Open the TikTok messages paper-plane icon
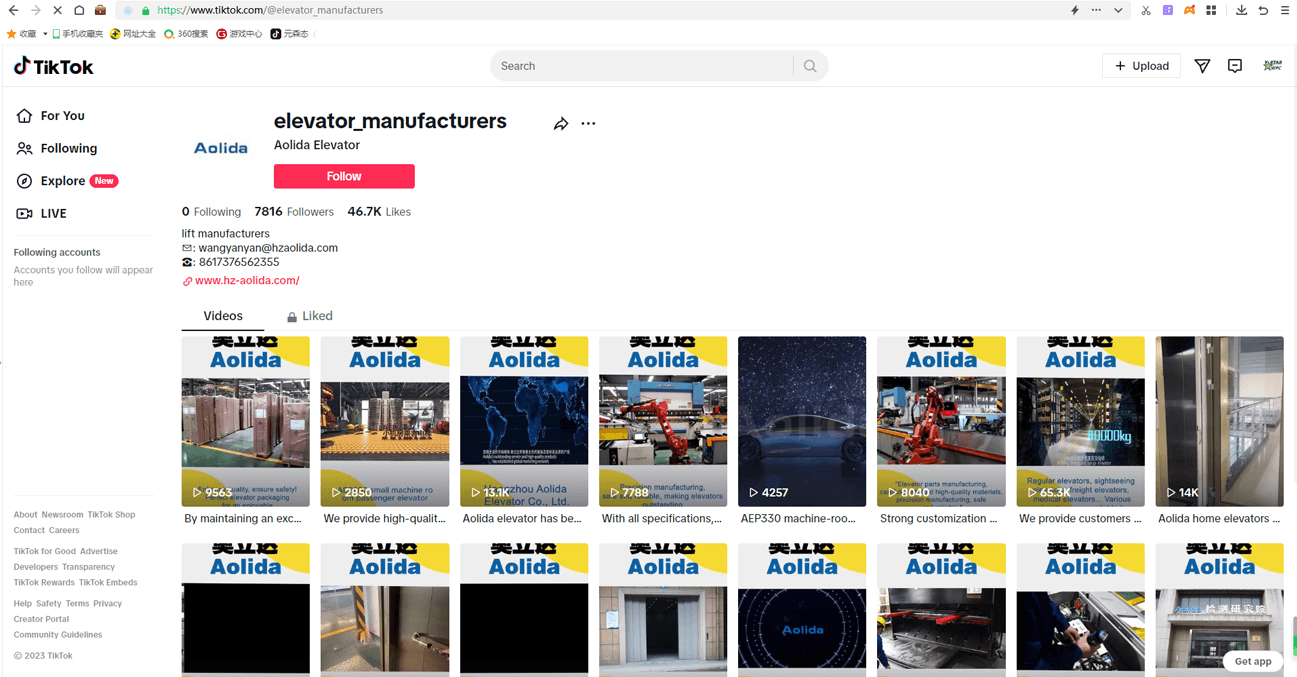The height and width of the screenshot is (677, 1297). (x=1202, y=66)
